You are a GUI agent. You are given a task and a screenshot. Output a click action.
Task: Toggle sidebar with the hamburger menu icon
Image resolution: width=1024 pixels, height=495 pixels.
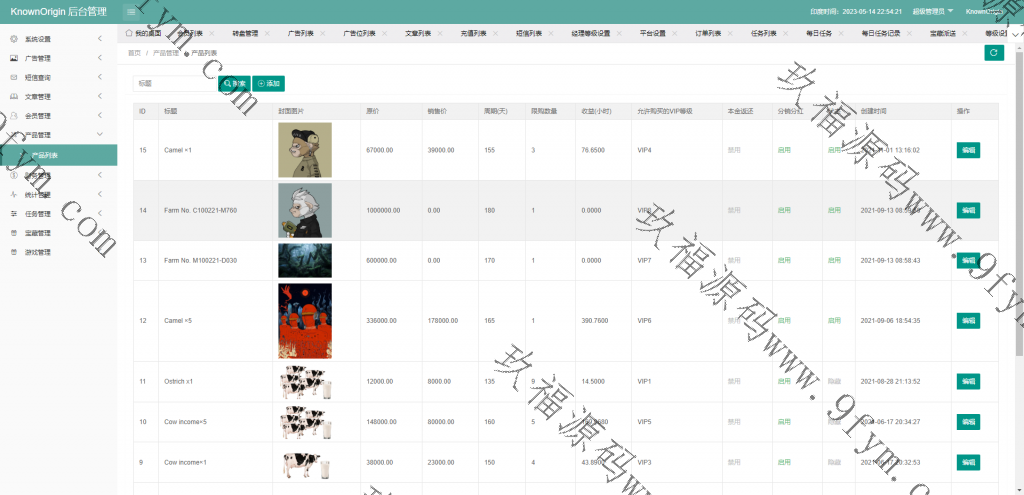coord(132,11)
